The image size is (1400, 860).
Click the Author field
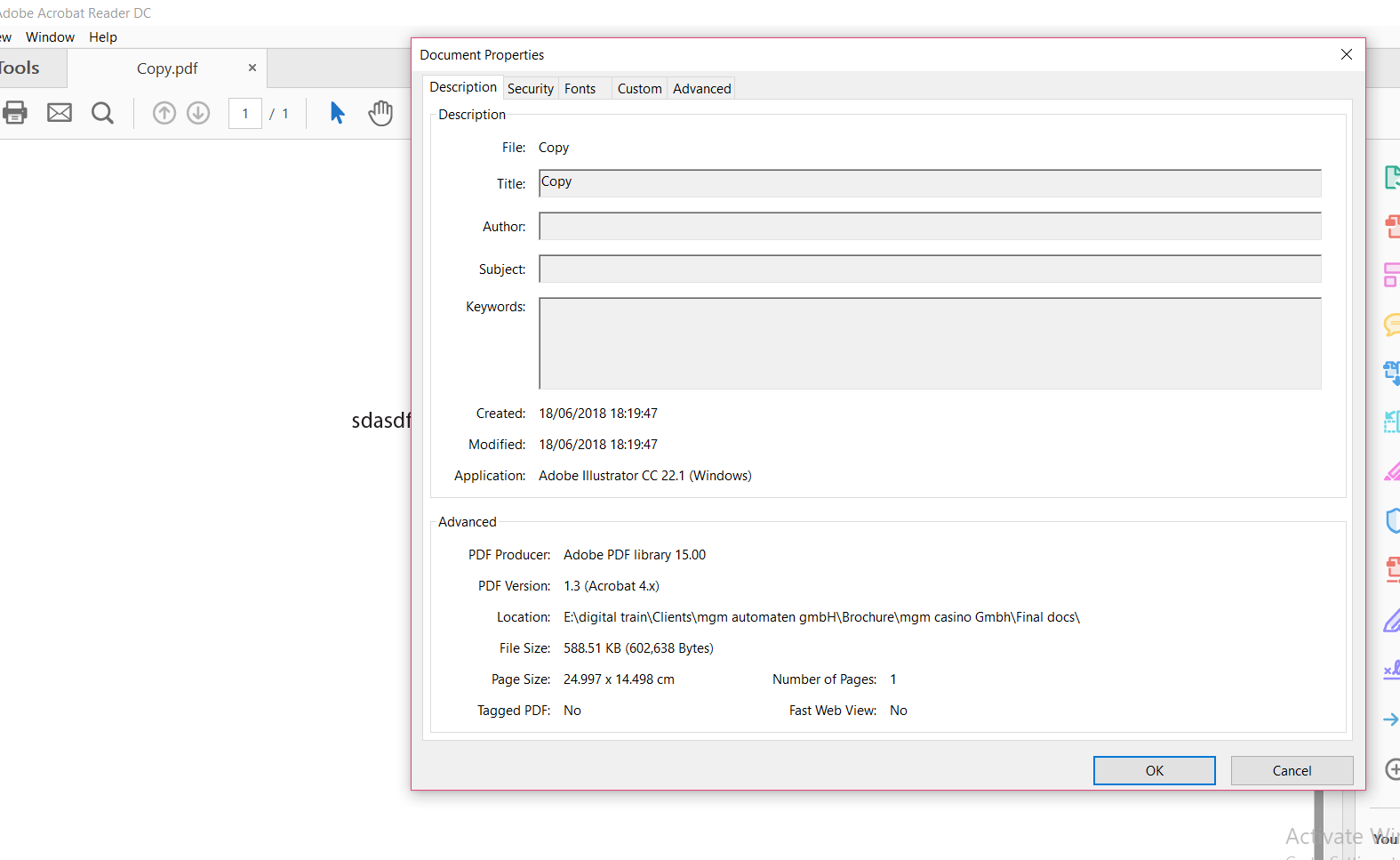[930, 226]
